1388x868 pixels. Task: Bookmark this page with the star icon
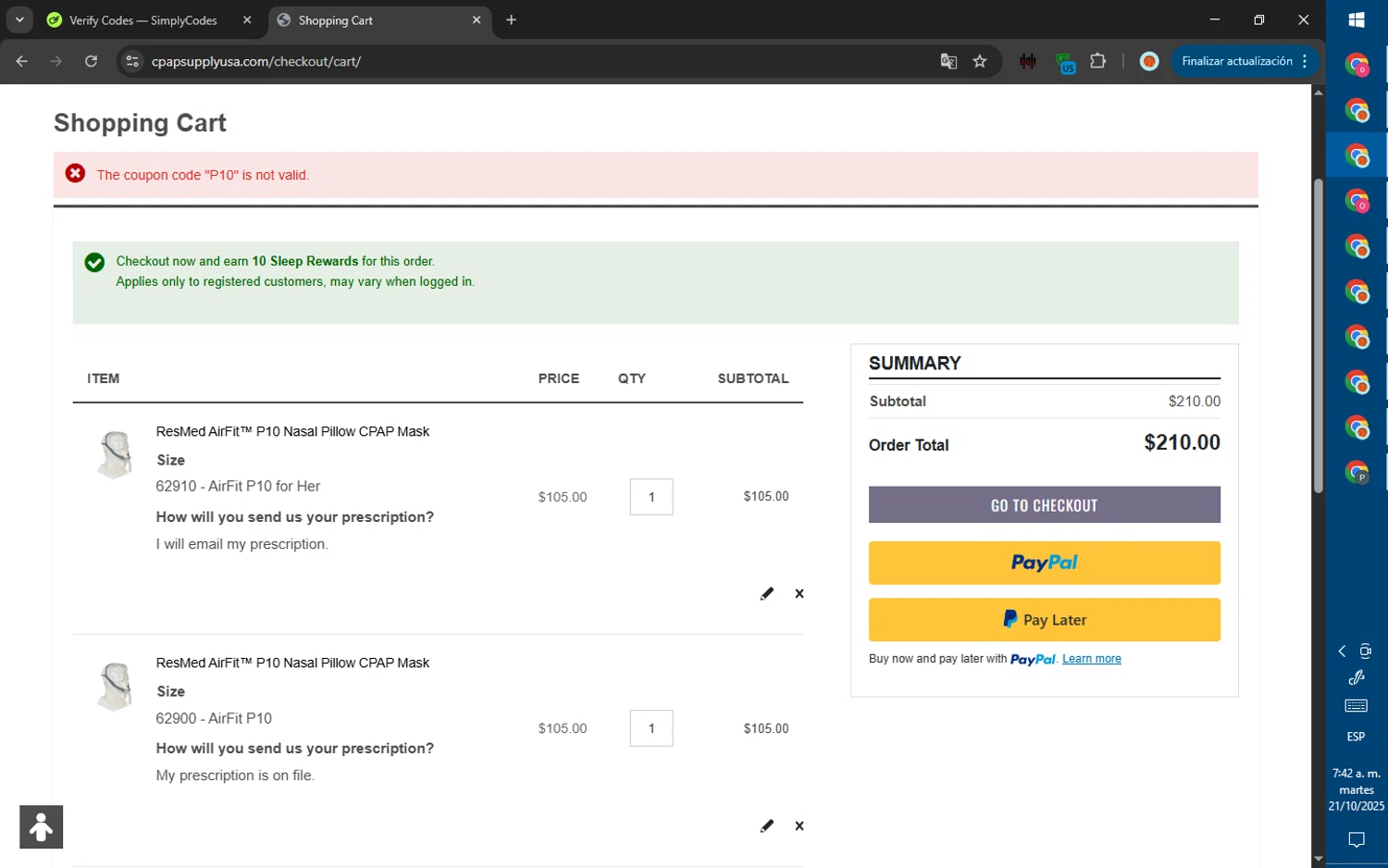click(x=980, y=61)
